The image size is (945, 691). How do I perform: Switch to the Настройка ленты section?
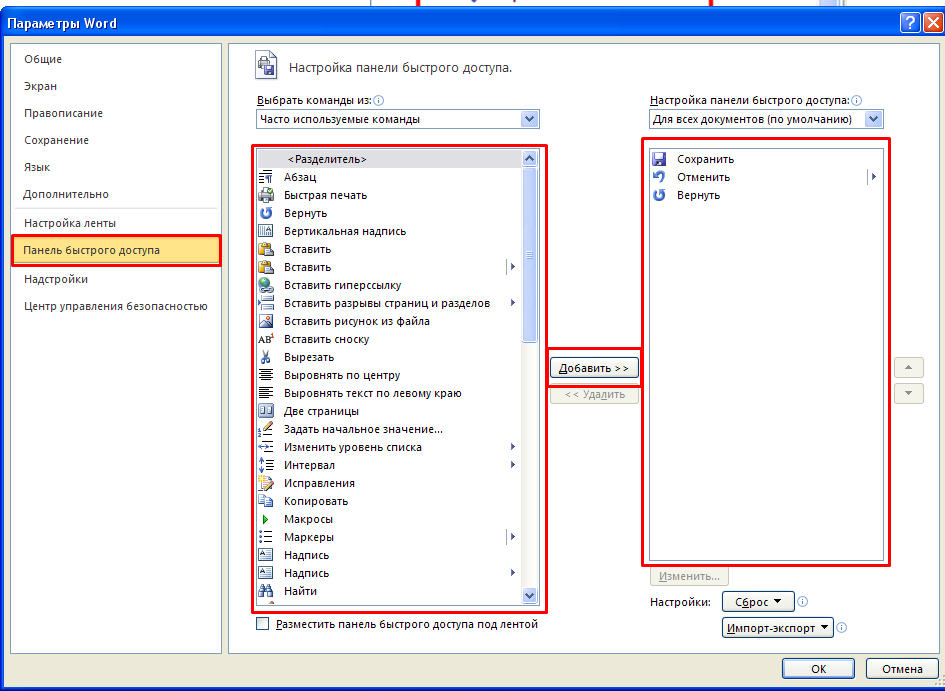(x=70, y=222)
